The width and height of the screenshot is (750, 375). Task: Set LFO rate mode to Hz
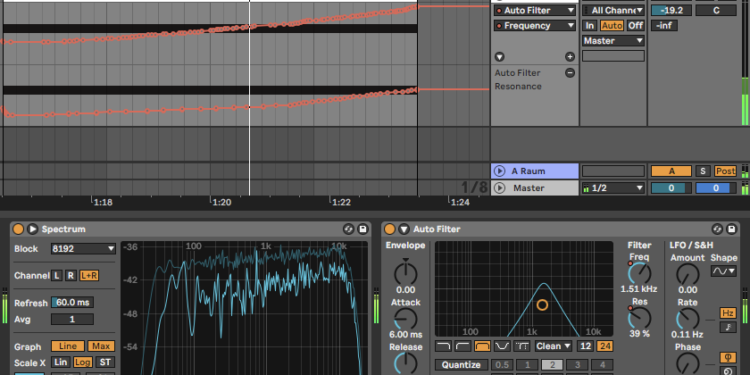(x=728, y=313)
